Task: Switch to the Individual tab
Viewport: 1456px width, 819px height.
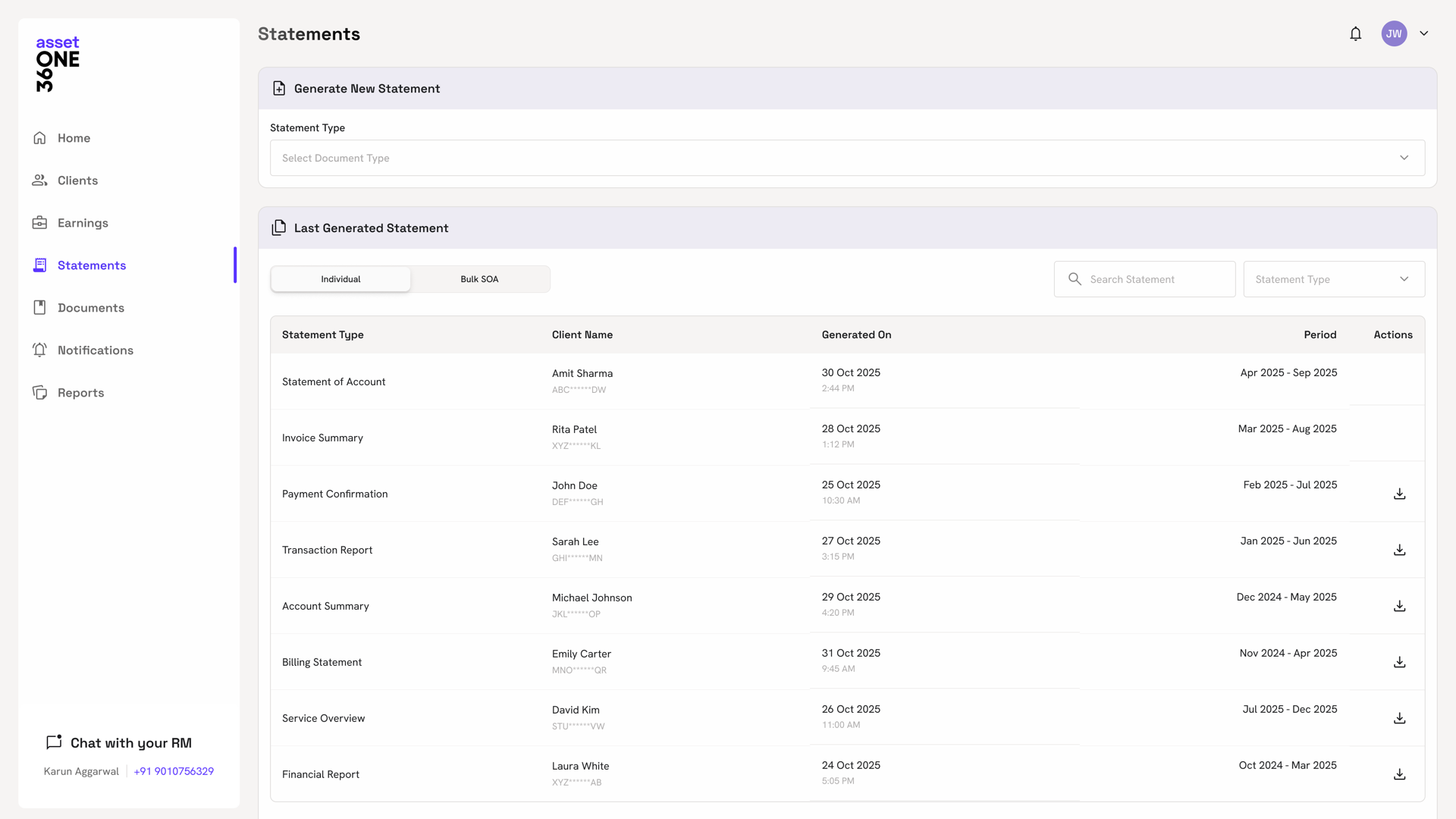Action: click(x=340, y=279)
